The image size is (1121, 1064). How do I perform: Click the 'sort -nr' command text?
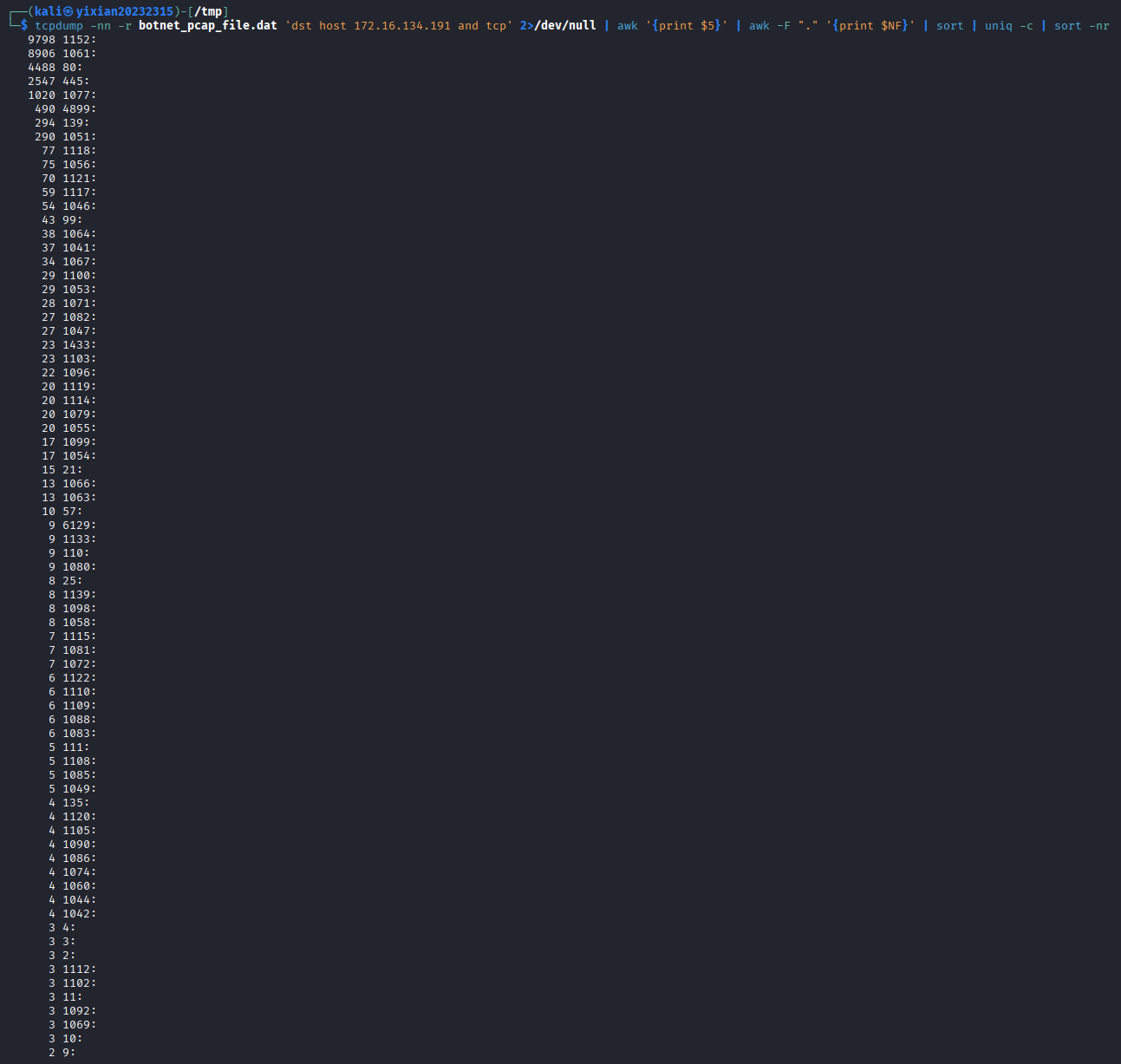point(1082,26)
